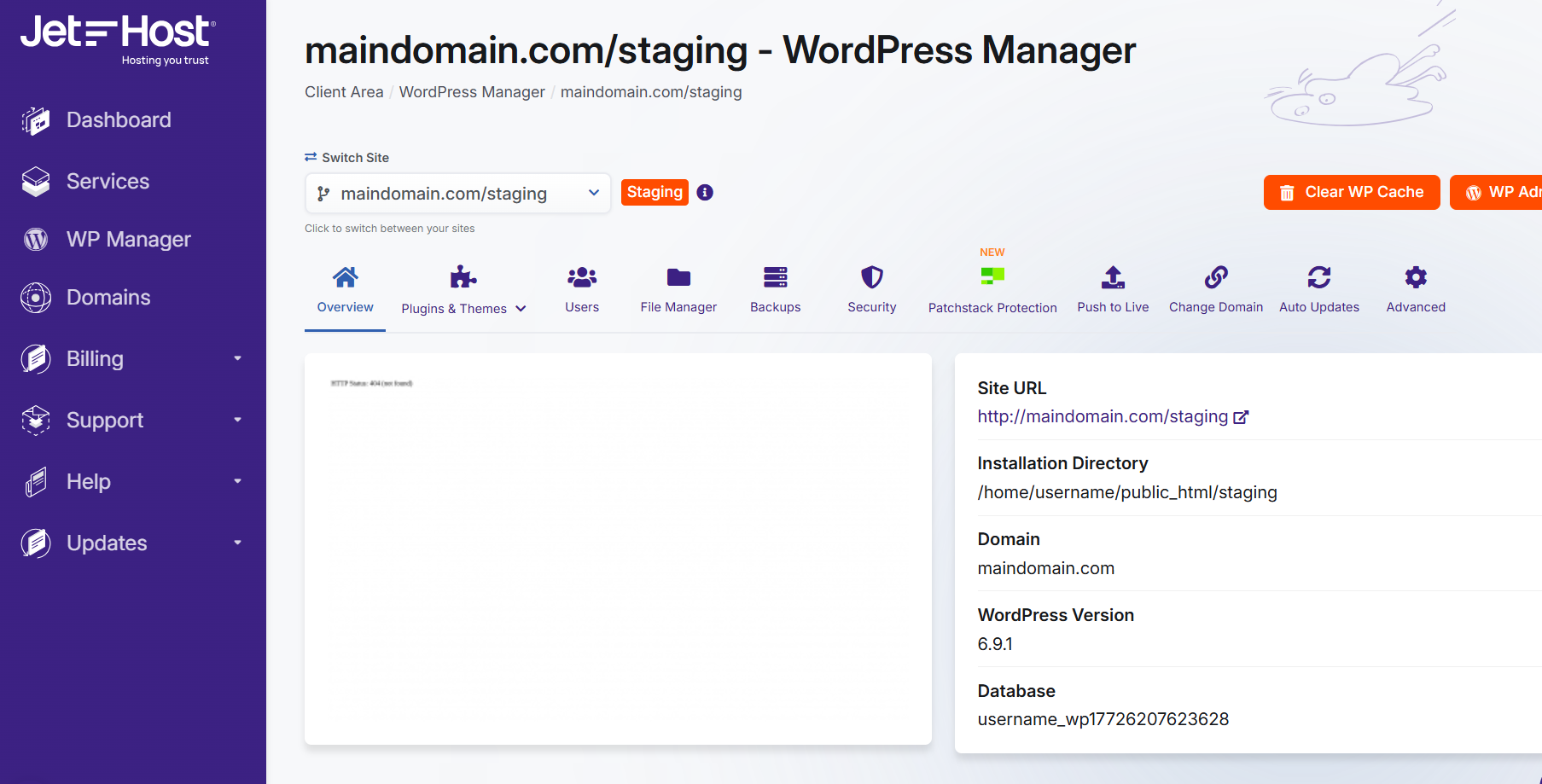Open Advanced settings gear
The image size is (1542, 784).
(1414, 290)
